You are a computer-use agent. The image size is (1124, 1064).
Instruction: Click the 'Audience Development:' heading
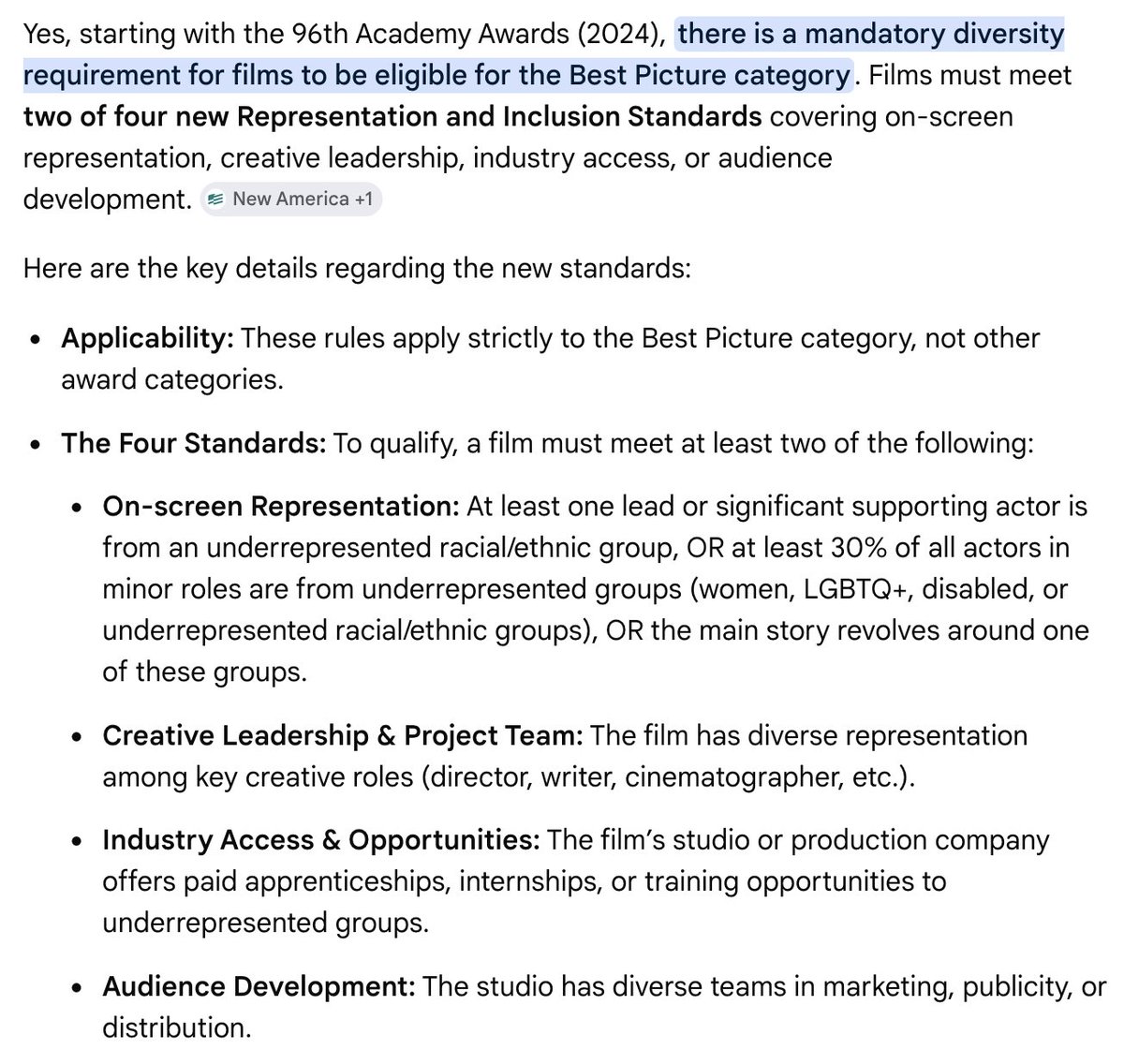(x=259, y=986)
